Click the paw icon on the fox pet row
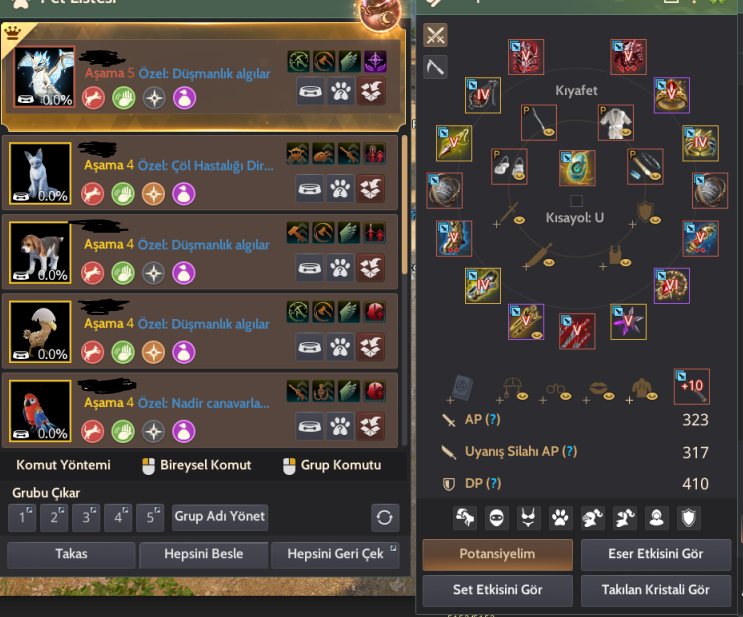This screenshot has height=617, width=743. click(340, 189)
